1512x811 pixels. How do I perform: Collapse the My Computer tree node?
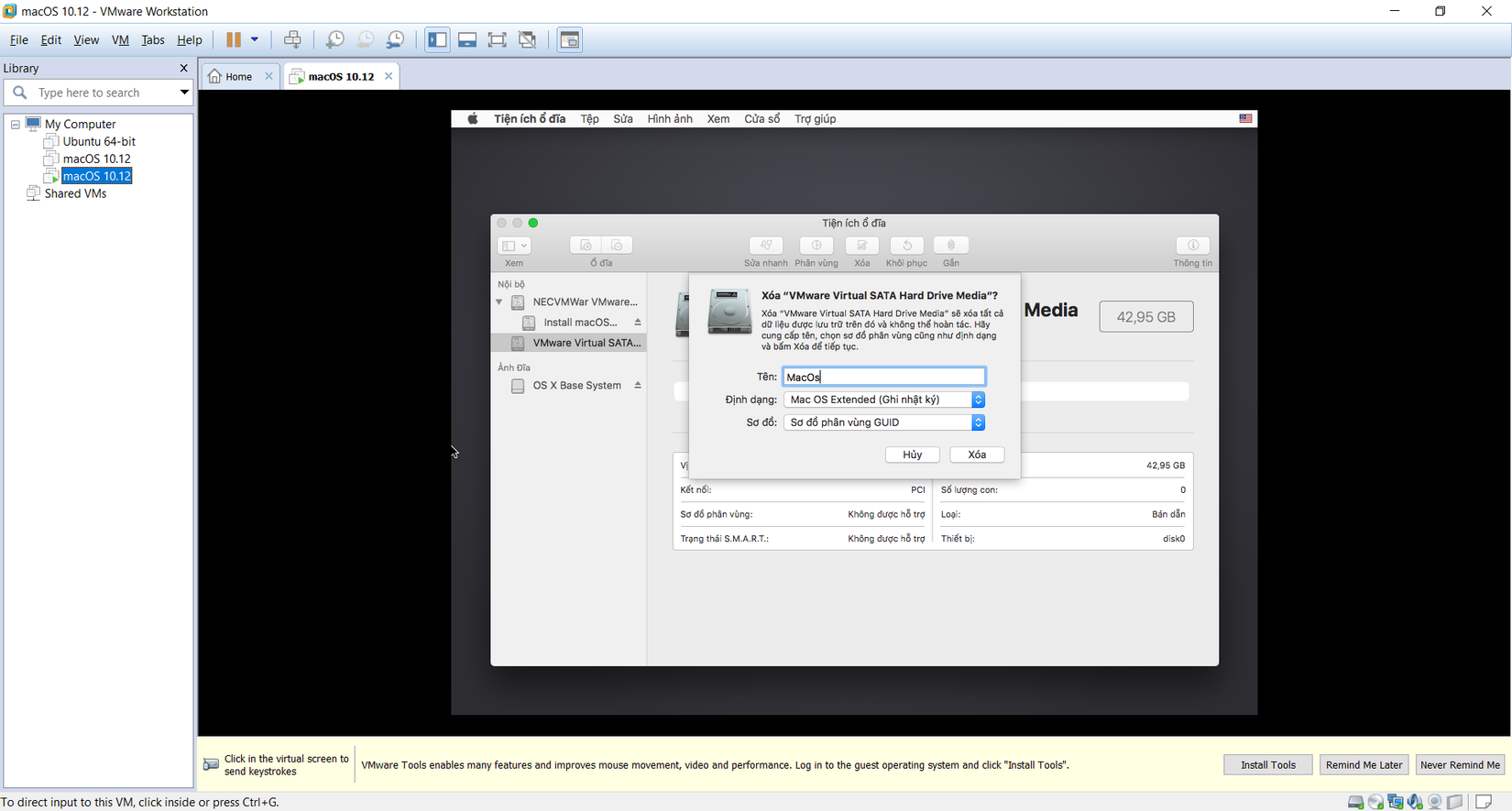coord(16,124)
